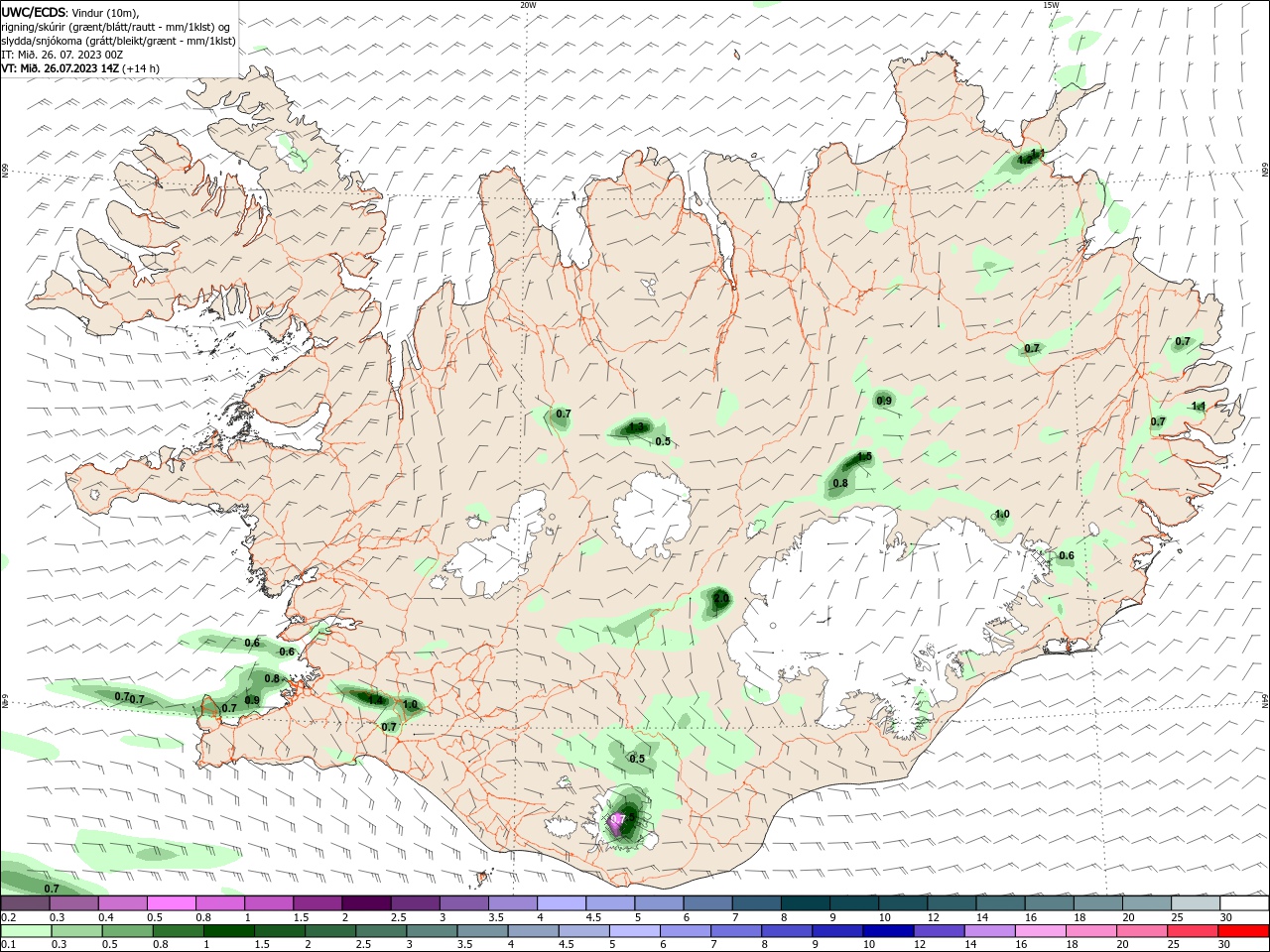Click the 0.2 label under the upper legend

(x=8, y=917)
